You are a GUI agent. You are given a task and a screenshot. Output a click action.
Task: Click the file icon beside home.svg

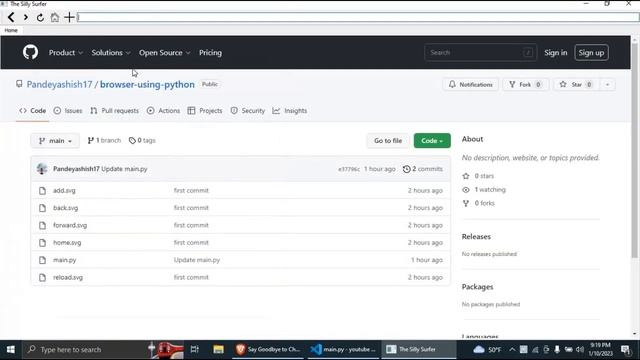pos(42,243)
